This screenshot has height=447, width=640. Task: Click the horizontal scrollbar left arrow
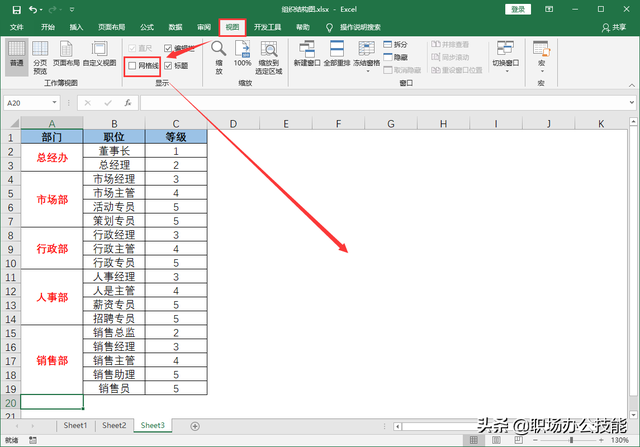click(x=398, y=427)
